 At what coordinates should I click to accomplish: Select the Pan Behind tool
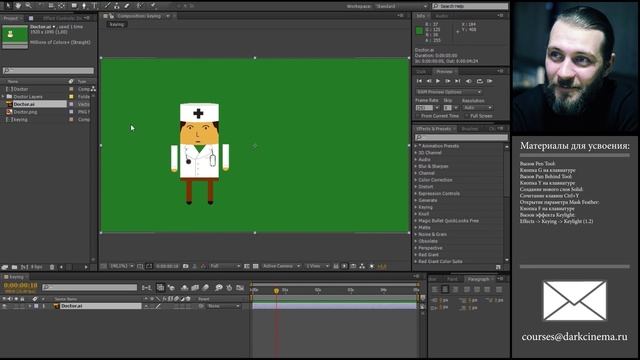(x=62, y=6)
